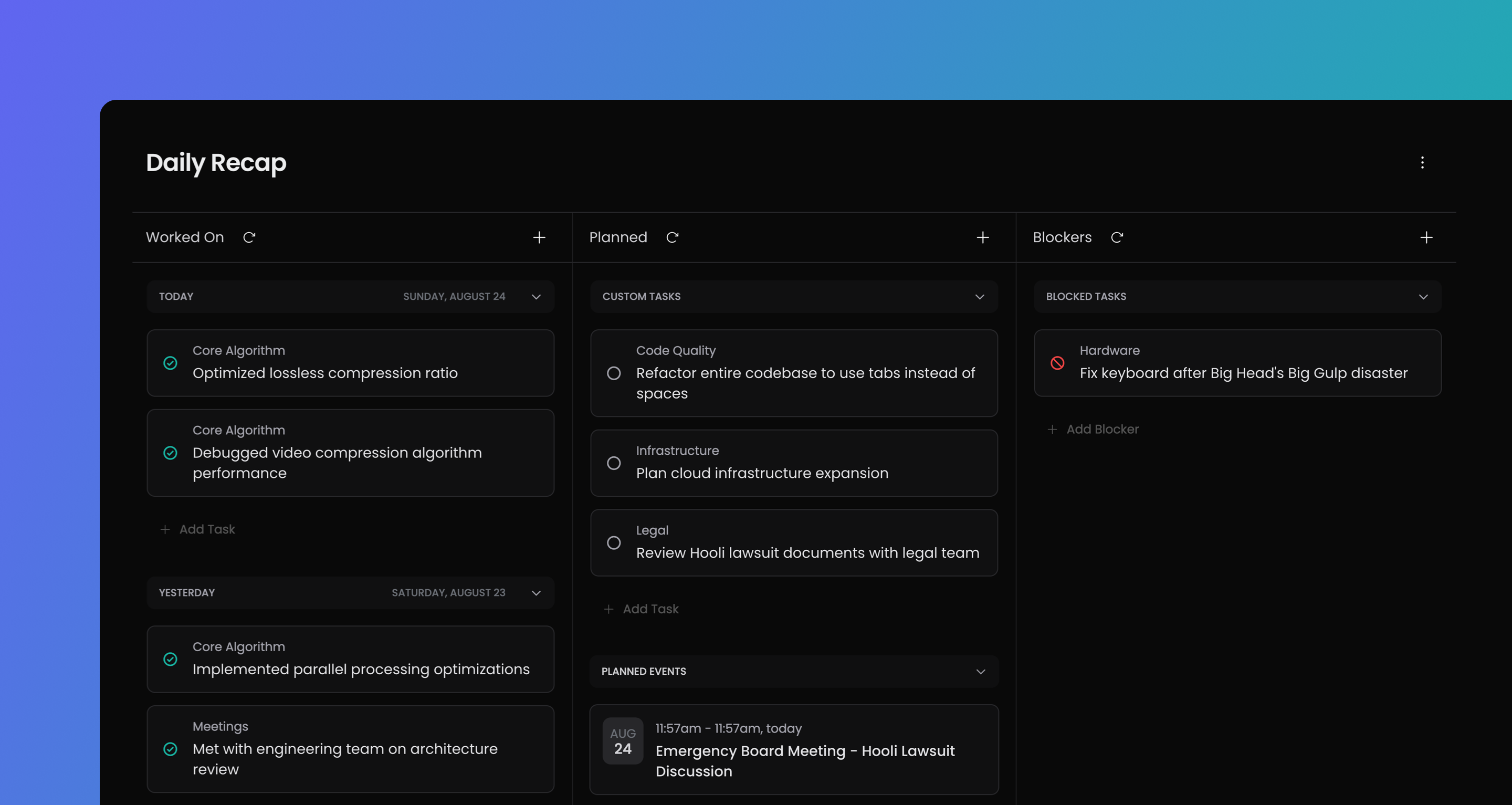Click Add Task under Custom Tasks
Viewport: 1512px width, 805px height.
(642, 610)
